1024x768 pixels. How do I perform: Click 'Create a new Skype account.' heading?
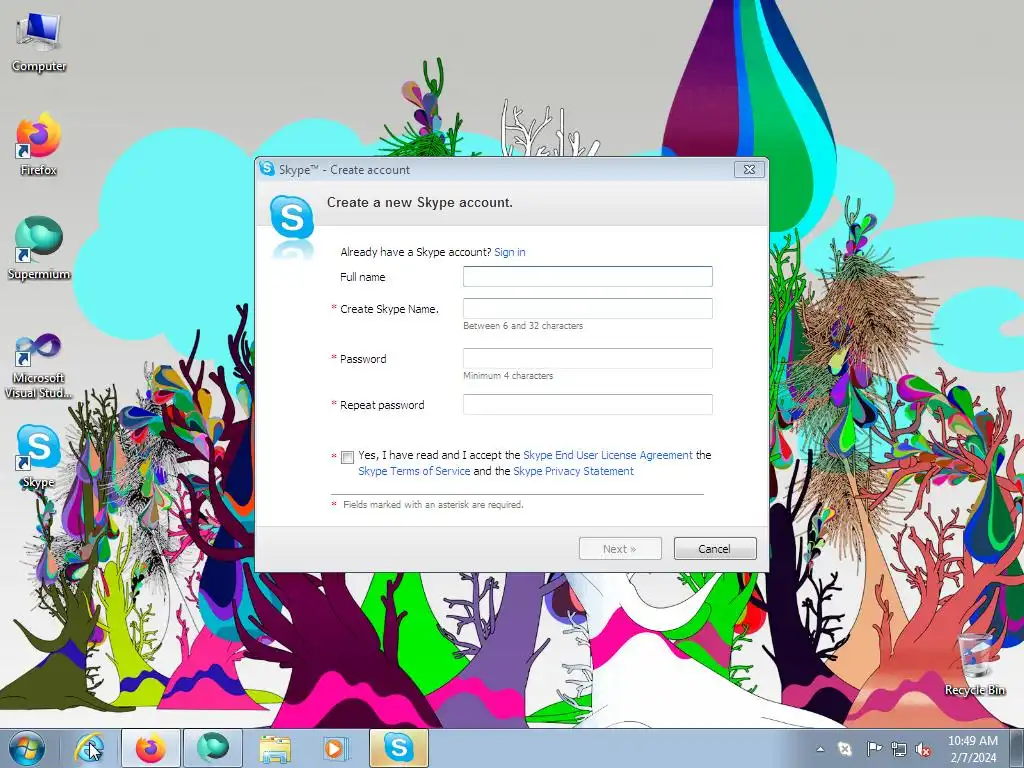pyautogui.click(x=420, y=202)
